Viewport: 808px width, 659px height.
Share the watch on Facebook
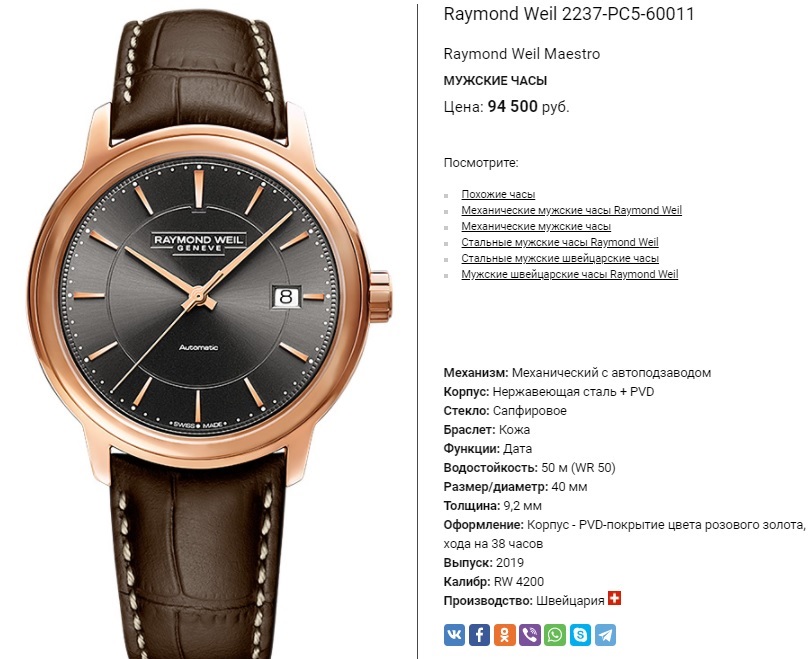(x=479, y=635)
